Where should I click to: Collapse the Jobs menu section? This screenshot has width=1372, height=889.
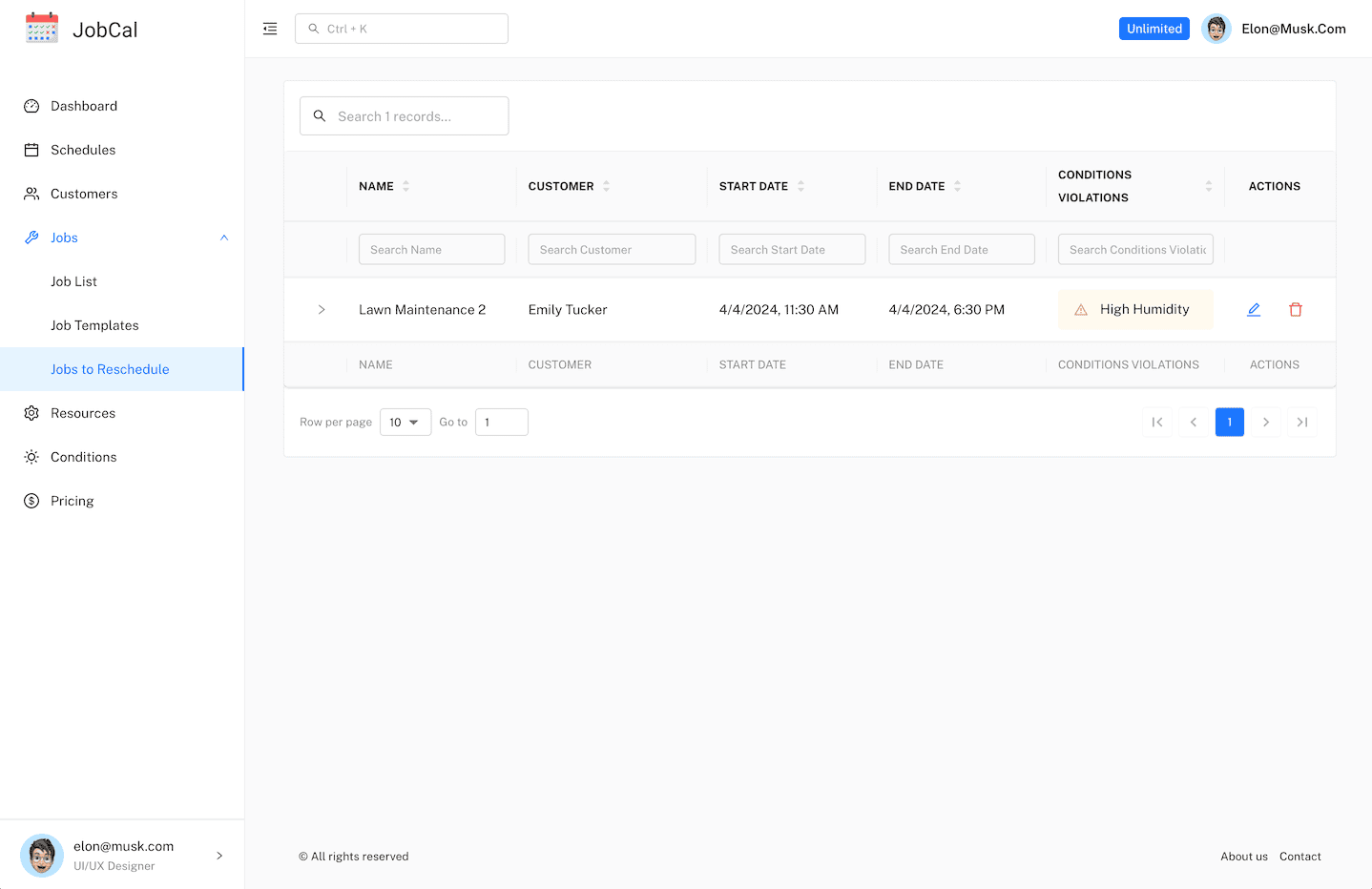click(224, 238)
